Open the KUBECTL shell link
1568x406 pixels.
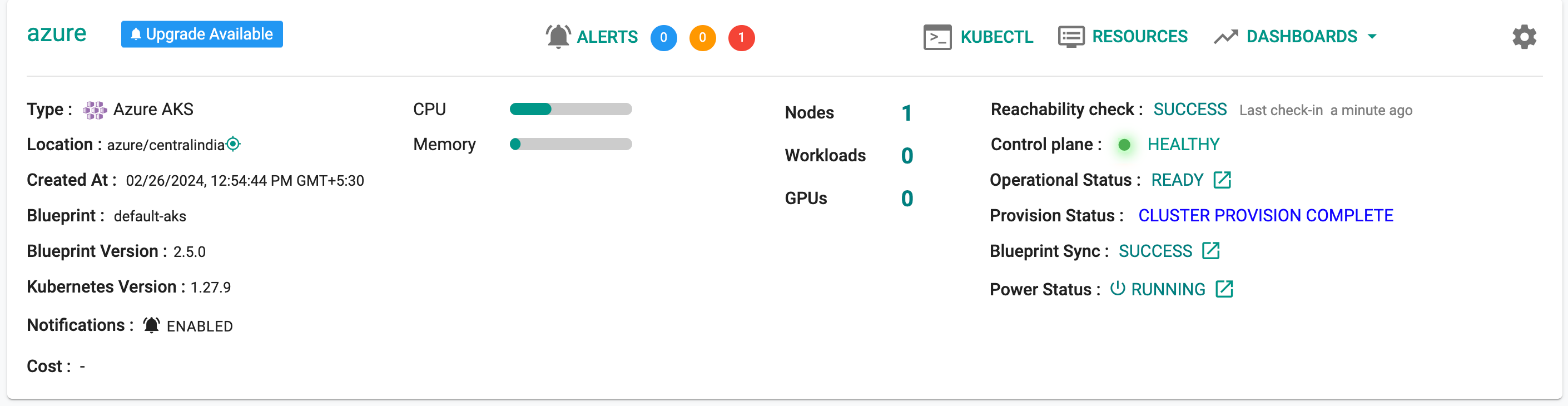996,37
